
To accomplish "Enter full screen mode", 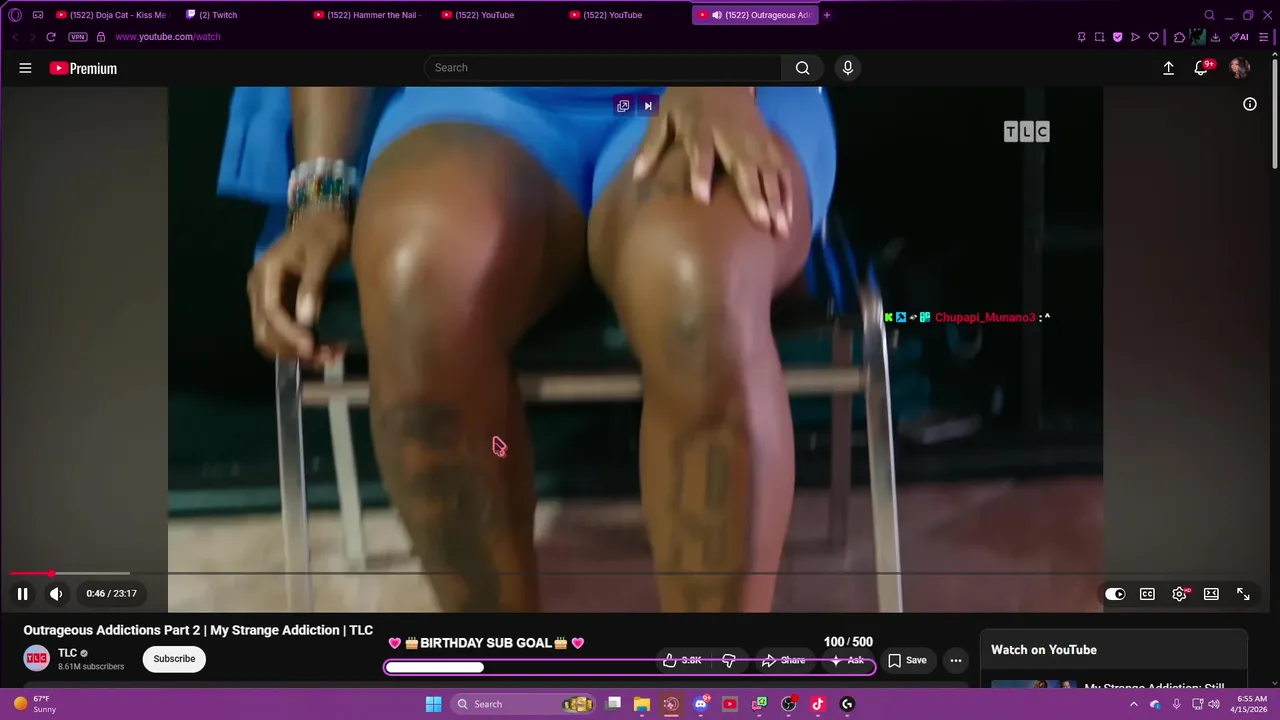I will (1243, 594).
